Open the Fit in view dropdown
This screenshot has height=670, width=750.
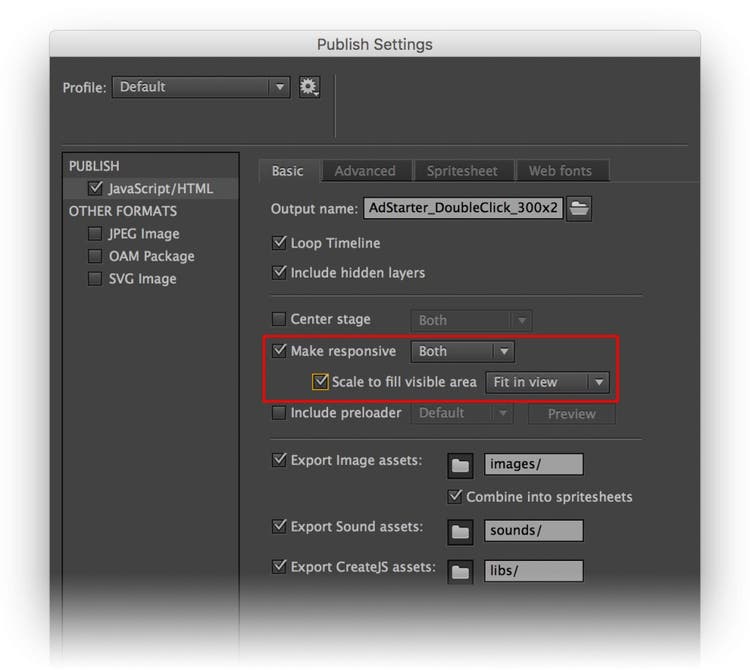[x=547, y=383]
